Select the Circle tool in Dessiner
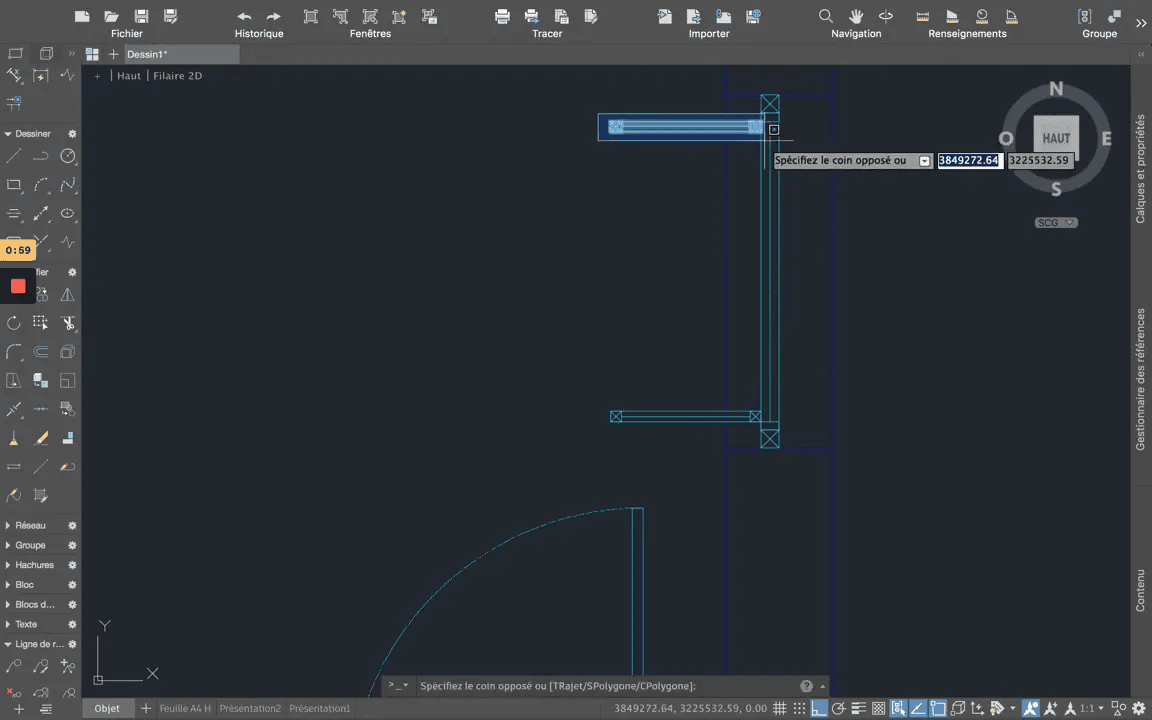 tap(68, 156)
